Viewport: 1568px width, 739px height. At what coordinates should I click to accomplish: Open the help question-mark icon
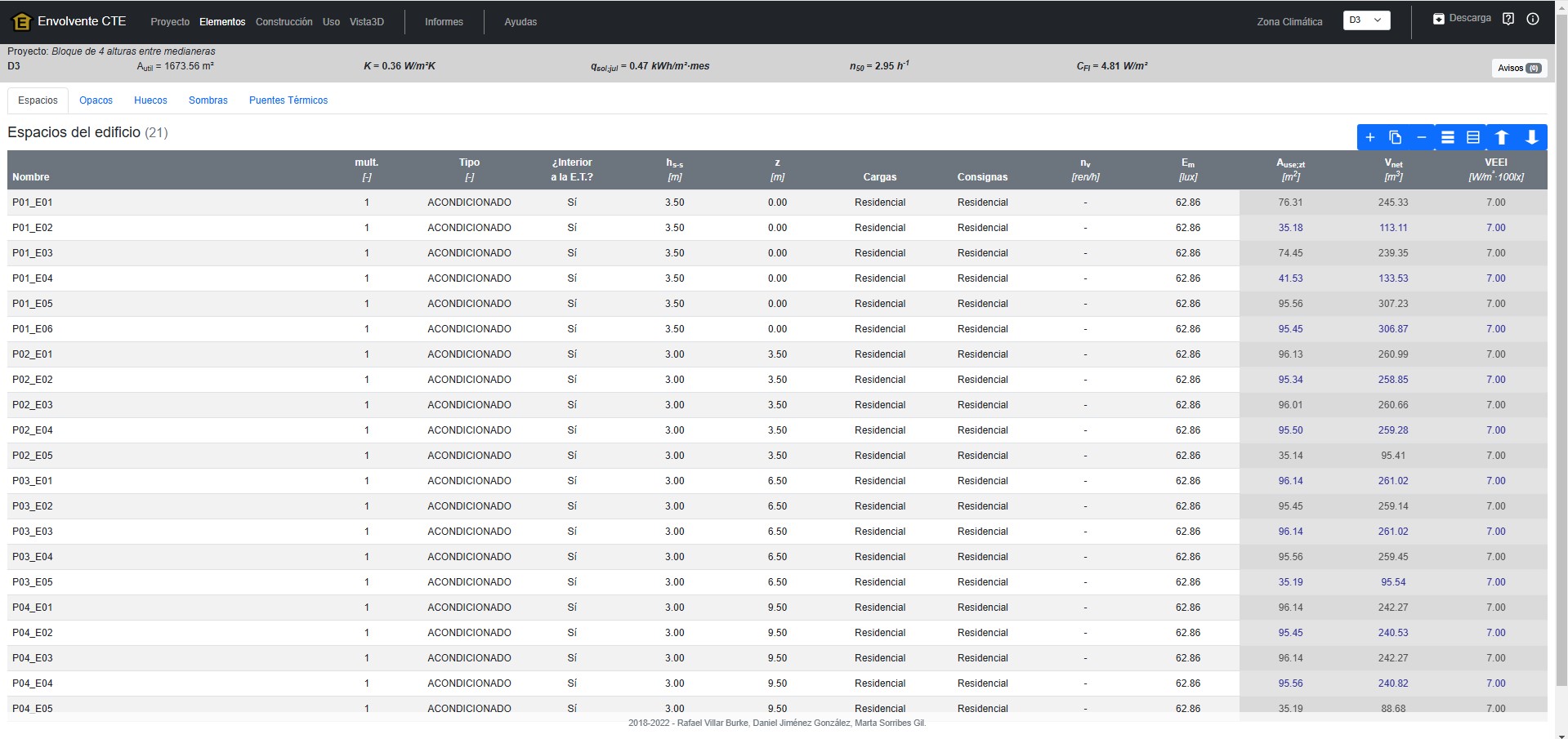(1508, 19)
